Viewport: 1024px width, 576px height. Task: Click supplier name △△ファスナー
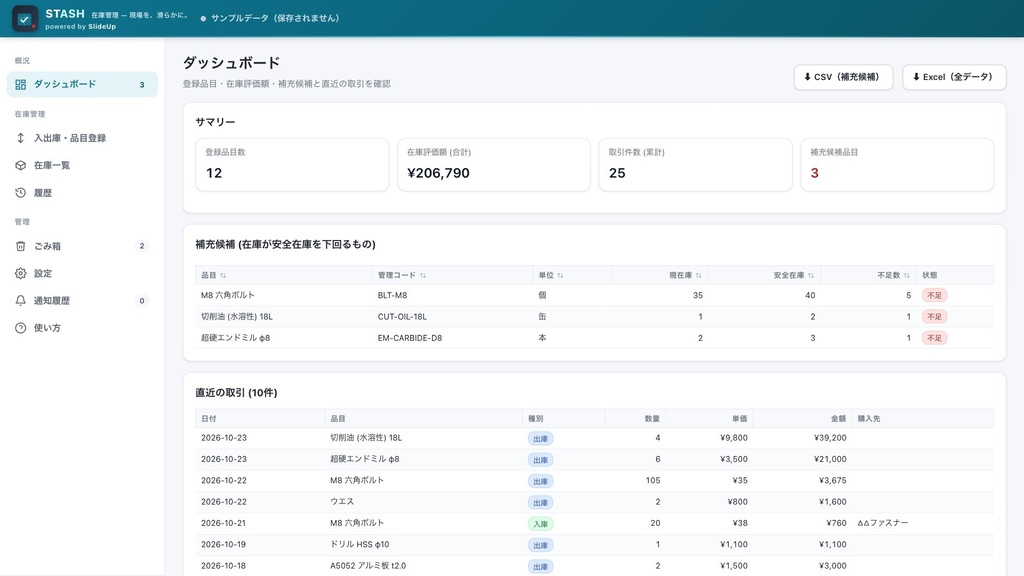[x=883, y=523]
